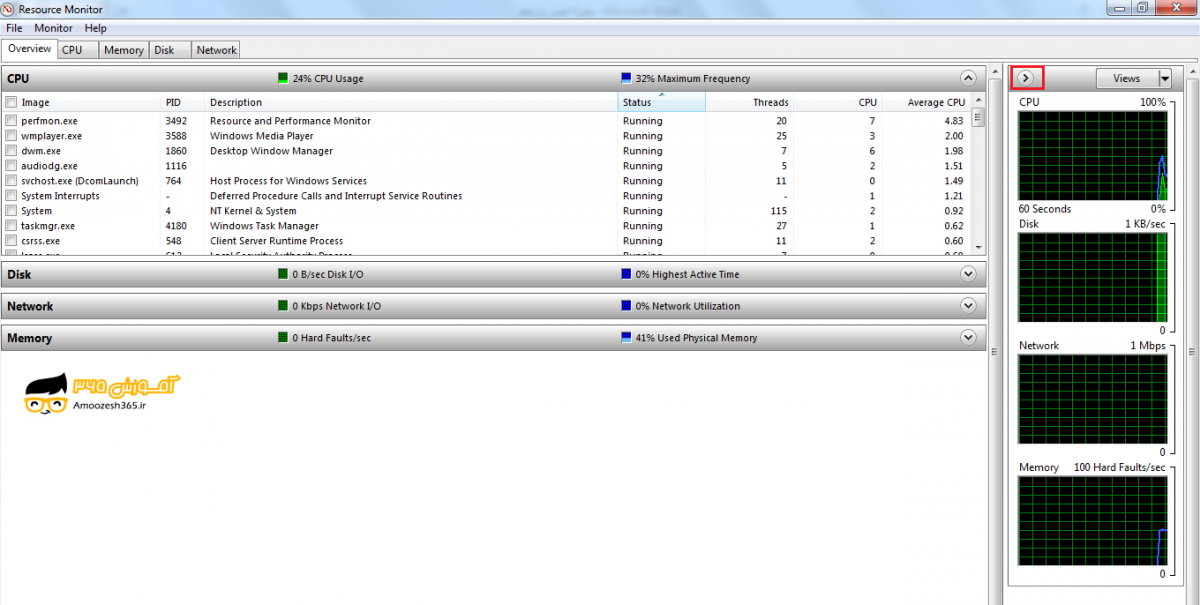
Task: Click the green Network I/O indicator icon
Action: click(x=282, y=306)
